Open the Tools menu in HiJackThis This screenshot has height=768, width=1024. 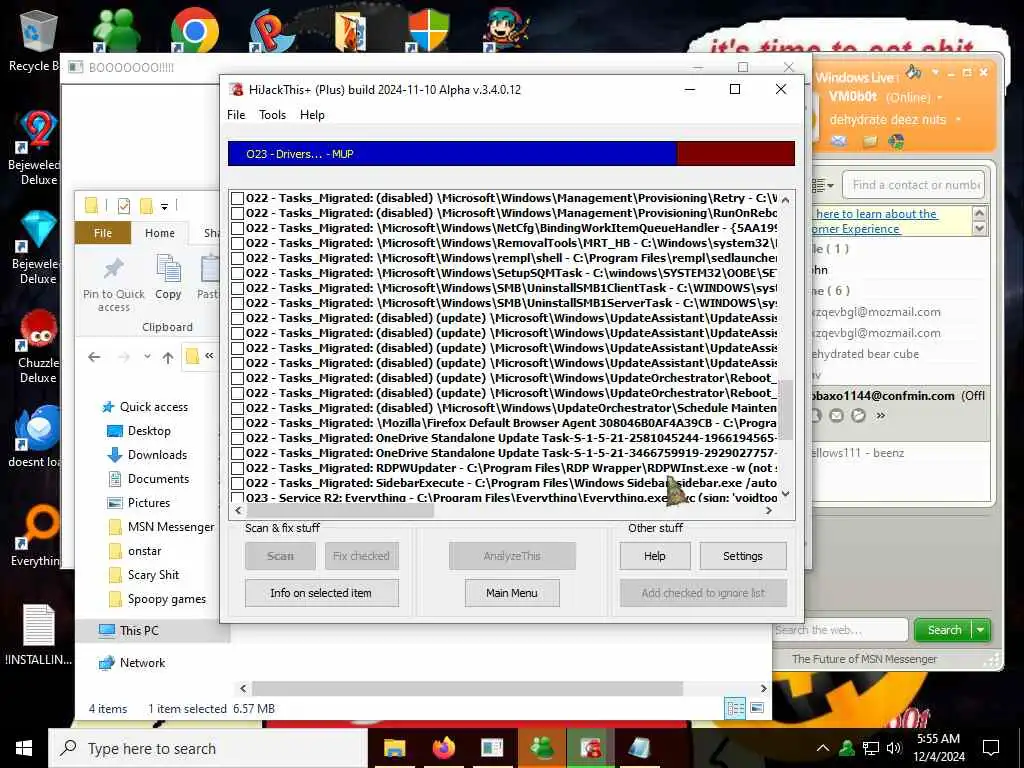272,115
